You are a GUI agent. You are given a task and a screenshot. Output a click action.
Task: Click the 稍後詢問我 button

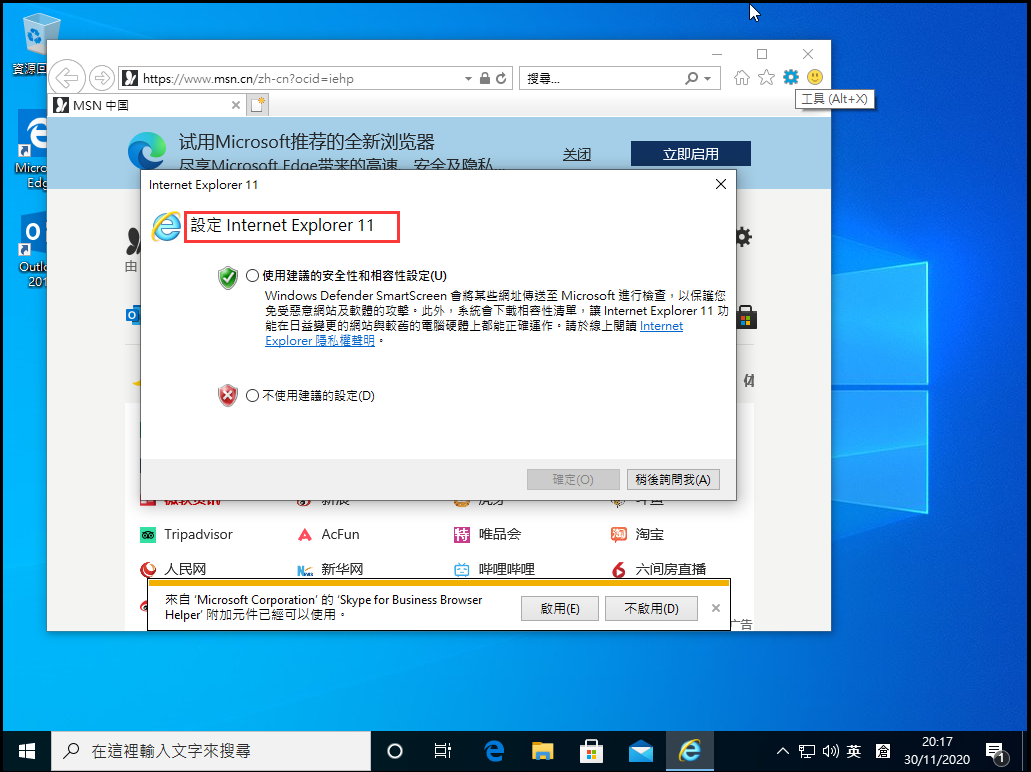pyautogui.click(x=673, y=479)
